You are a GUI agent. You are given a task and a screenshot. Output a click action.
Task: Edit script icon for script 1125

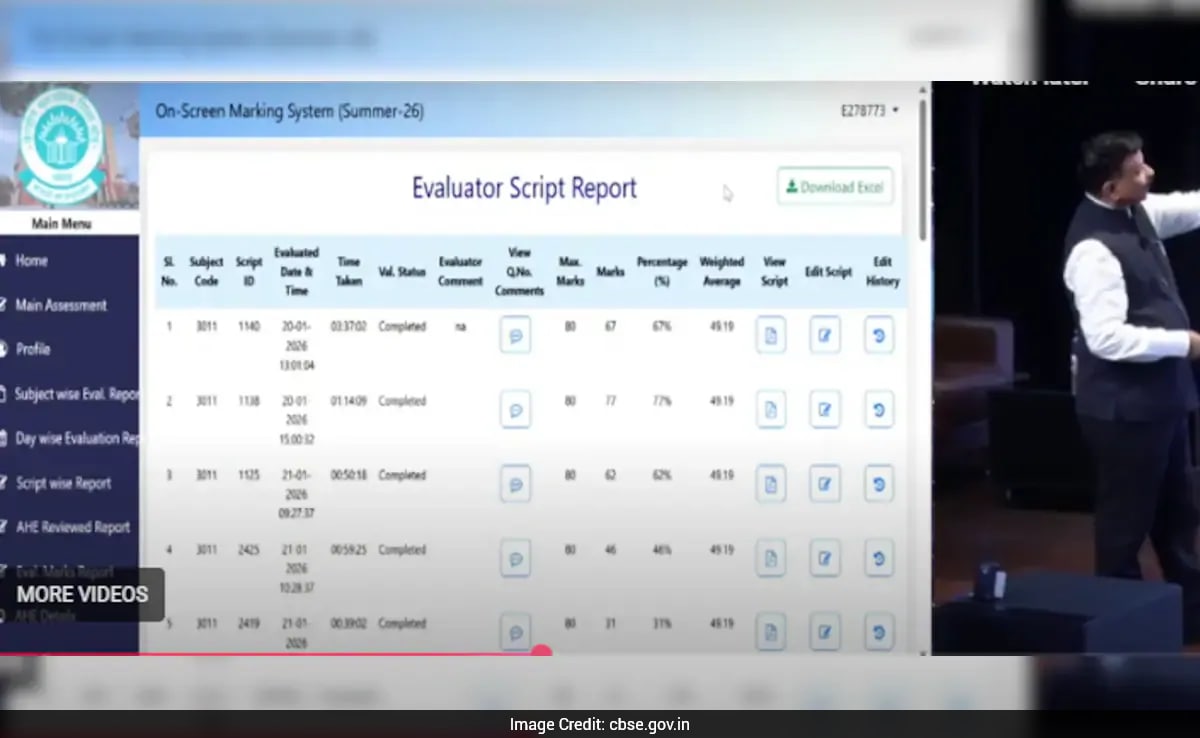tap(824, 484)
